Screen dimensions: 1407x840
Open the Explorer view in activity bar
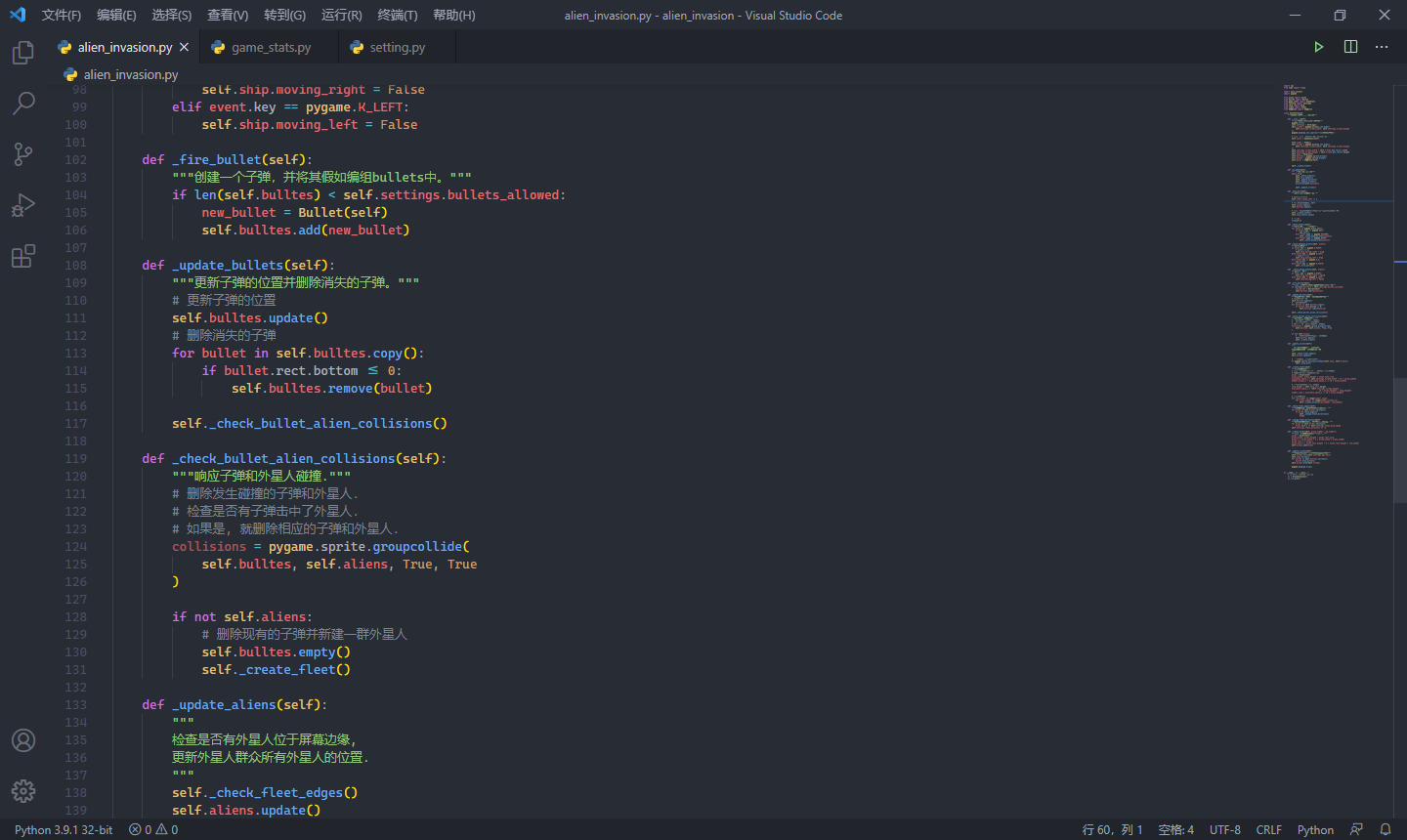point(23,52)
